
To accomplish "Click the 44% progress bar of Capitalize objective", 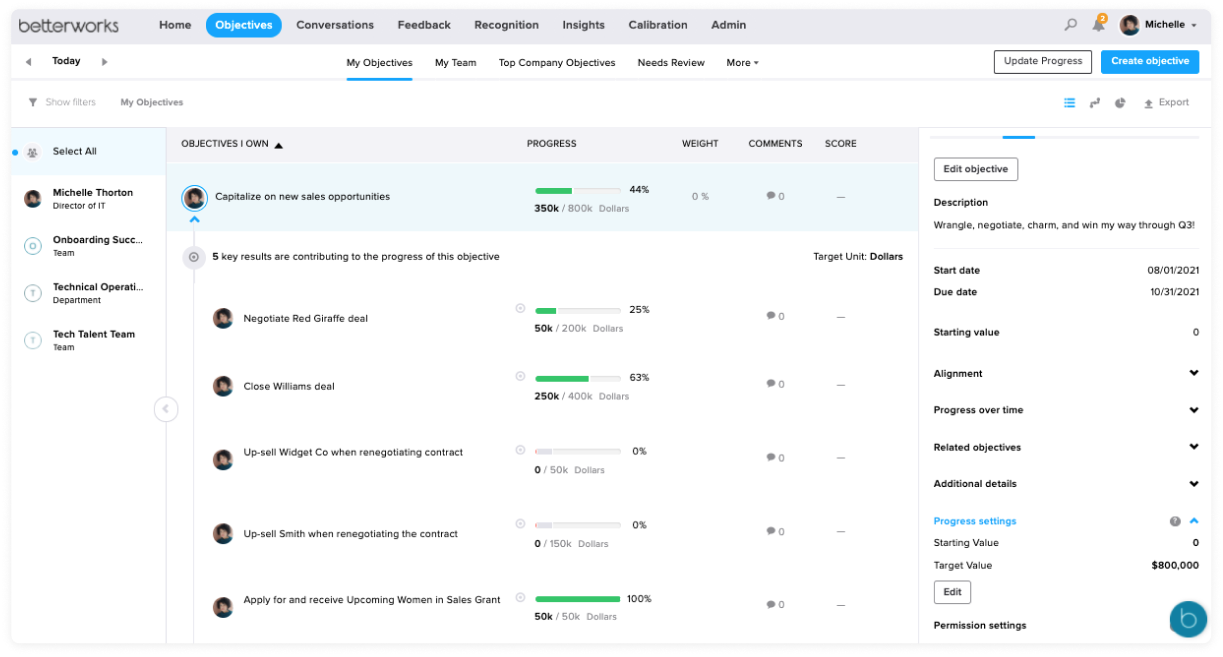I will [x=578, y=190].
